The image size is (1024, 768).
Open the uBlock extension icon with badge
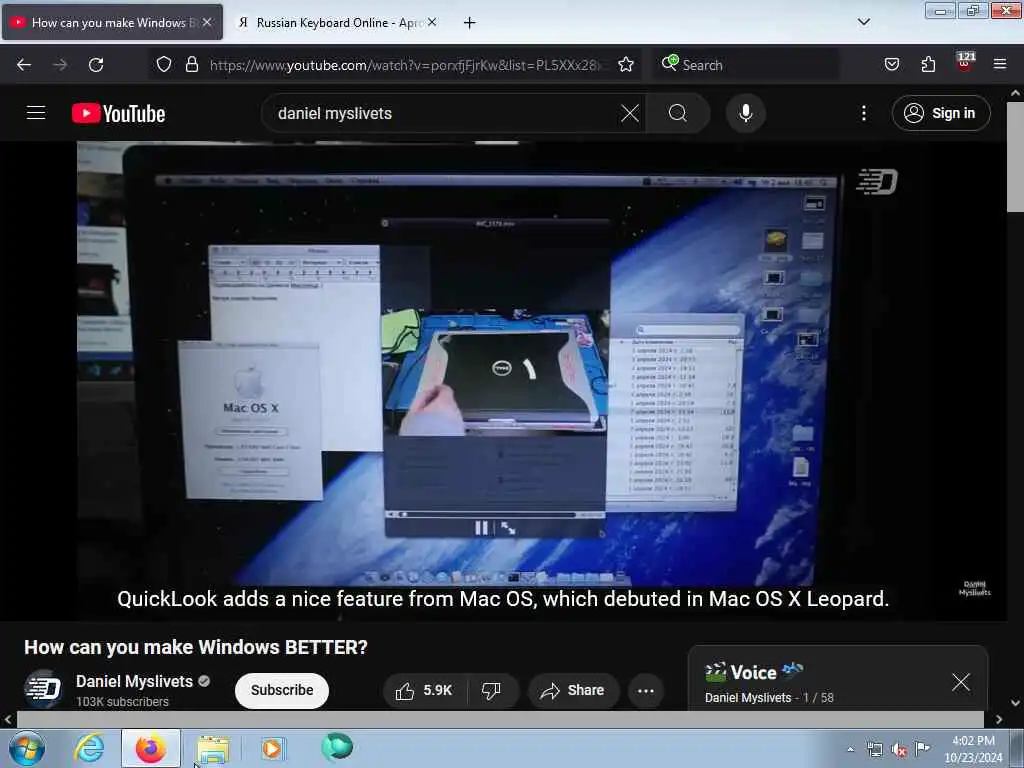click(x=965, y=62)
